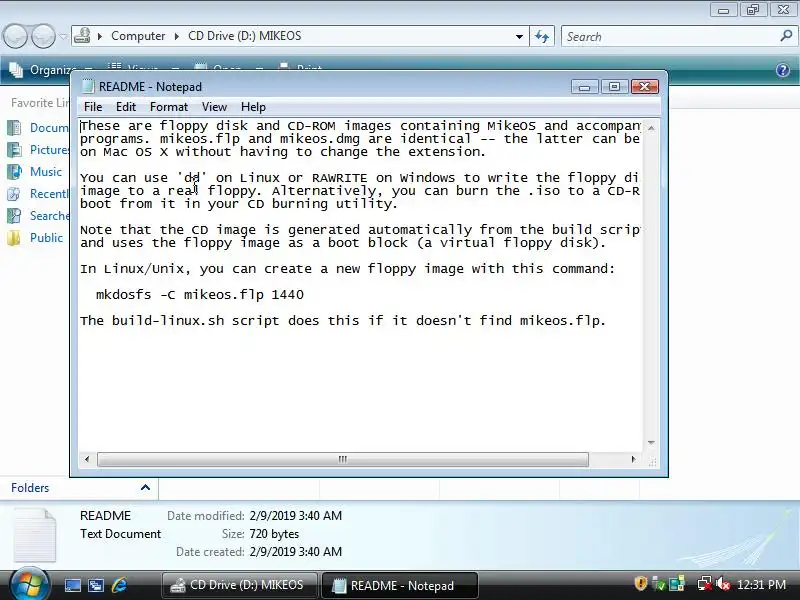Click the magnifying glass search icon
The height and width of the screenshot is (600, 800).
pos(786,36)
